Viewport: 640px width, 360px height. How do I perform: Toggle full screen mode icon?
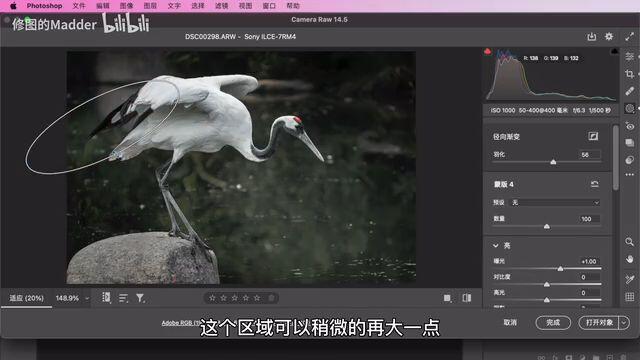click(629, 37)
